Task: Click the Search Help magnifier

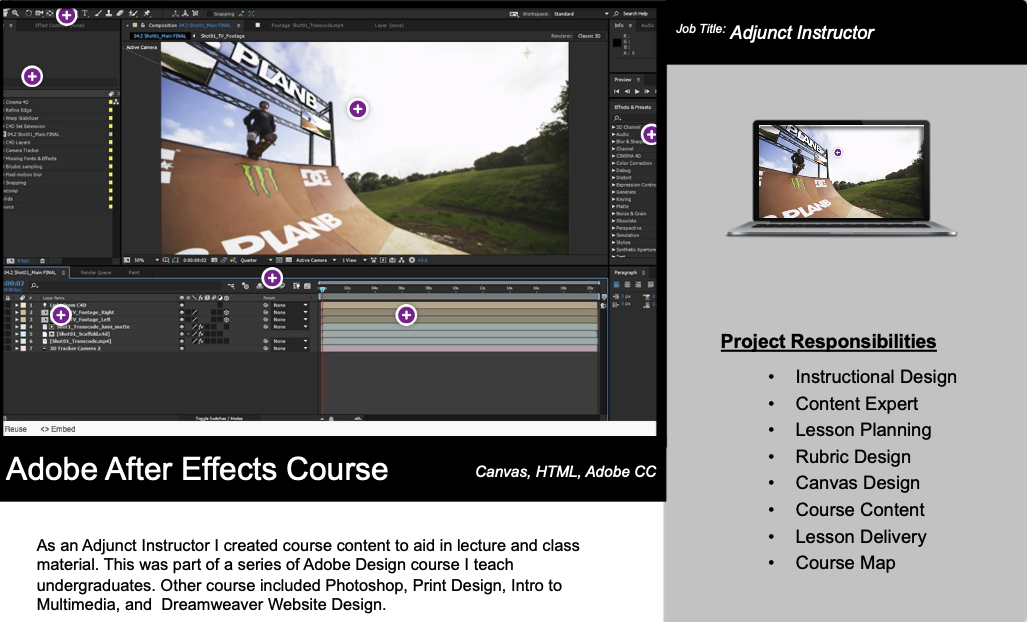Action: (616, 13)
